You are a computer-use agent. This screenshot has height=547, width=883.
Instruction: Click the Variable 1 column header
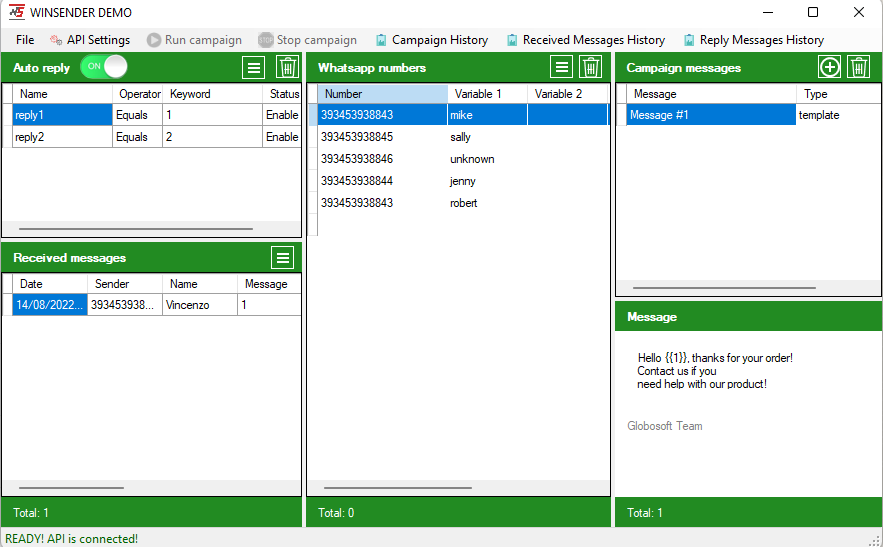point(488,94)
